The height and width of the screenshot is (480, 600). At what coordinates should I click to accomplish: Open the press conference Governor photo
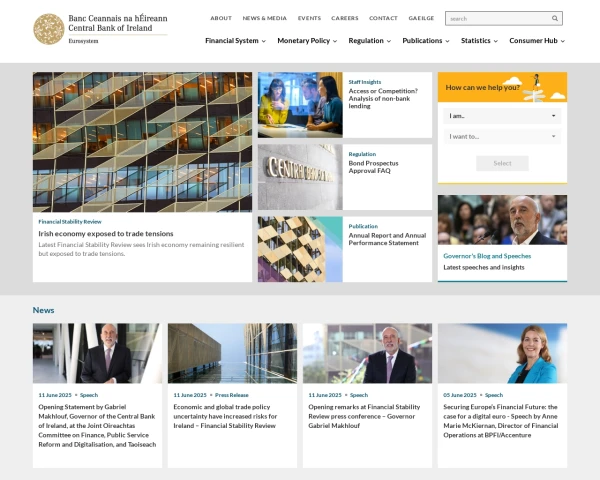point(367,353)
